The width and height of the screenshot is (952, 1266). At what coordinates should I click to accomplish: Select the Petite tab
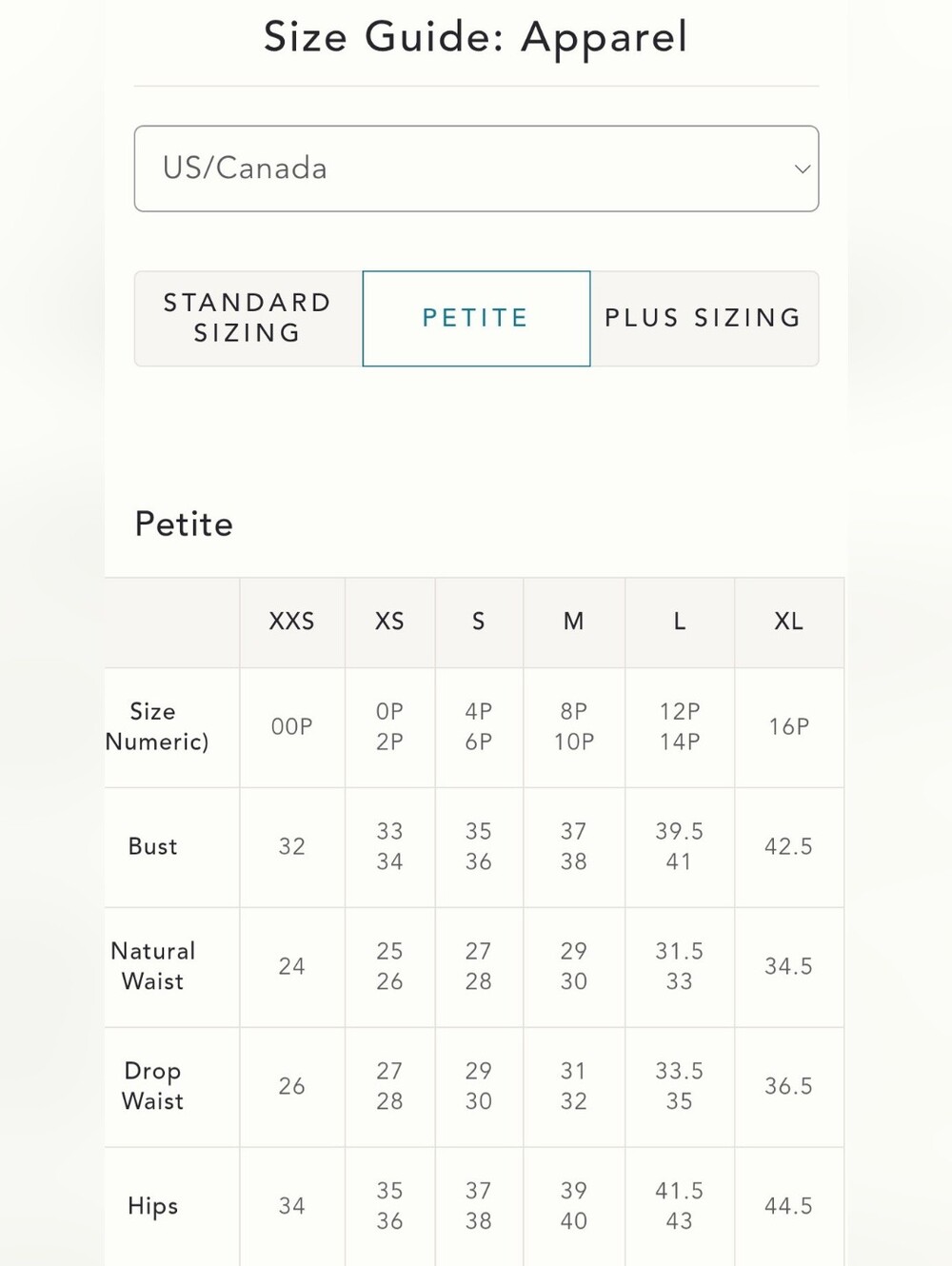[x=476, y=318]
